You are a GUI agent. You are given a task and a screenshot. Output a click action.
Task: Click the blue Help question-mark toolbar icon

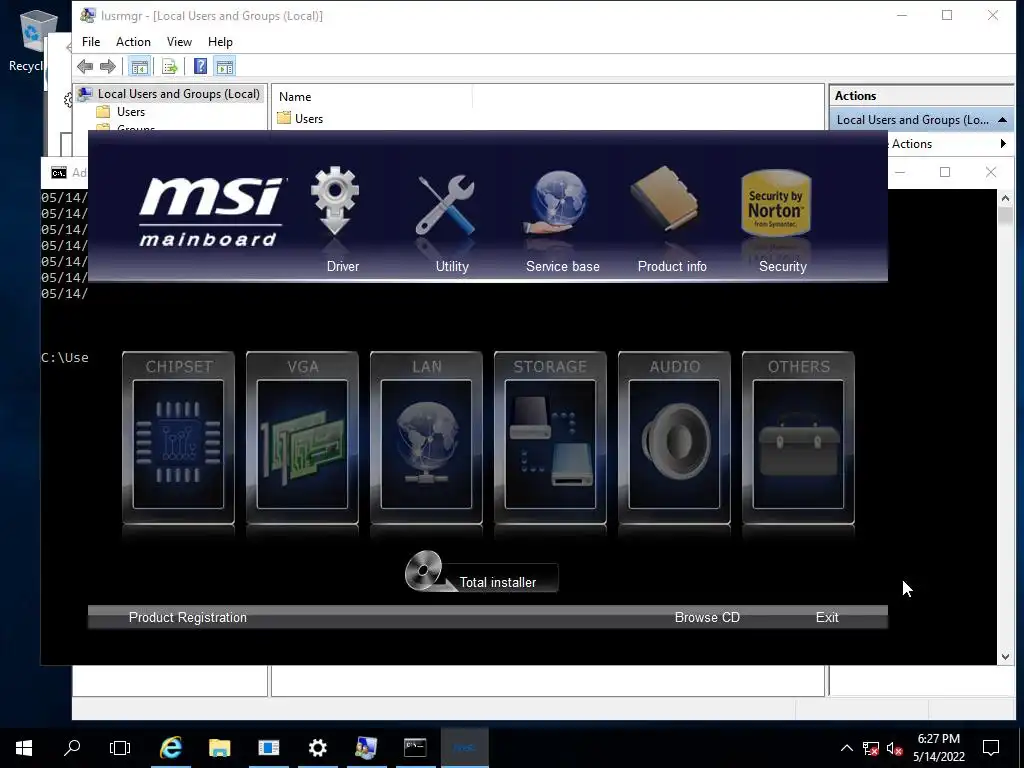point(200,66)
